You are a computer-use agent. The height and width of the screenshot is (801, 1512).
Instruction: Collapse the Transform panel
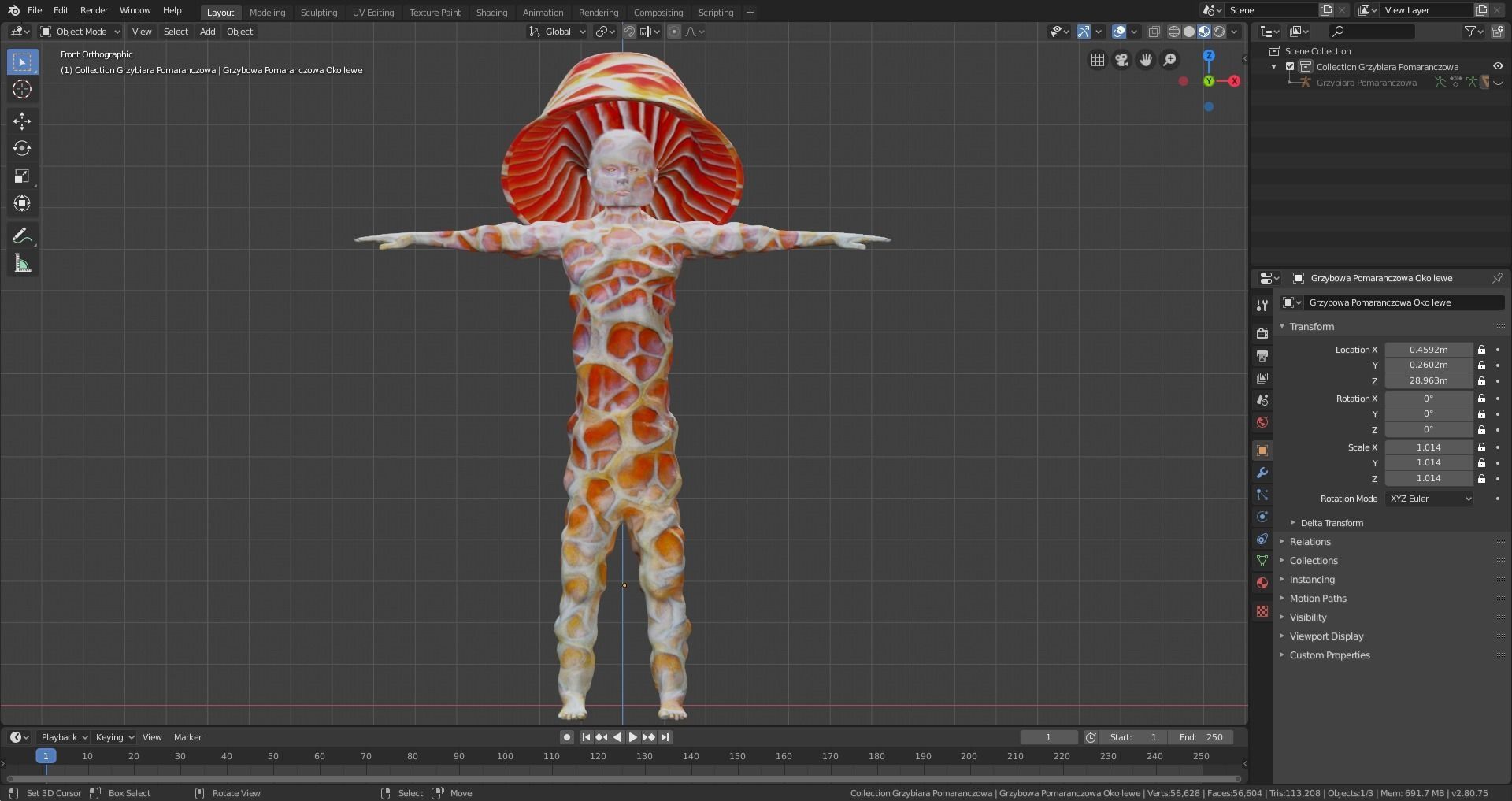point(1311,326)
